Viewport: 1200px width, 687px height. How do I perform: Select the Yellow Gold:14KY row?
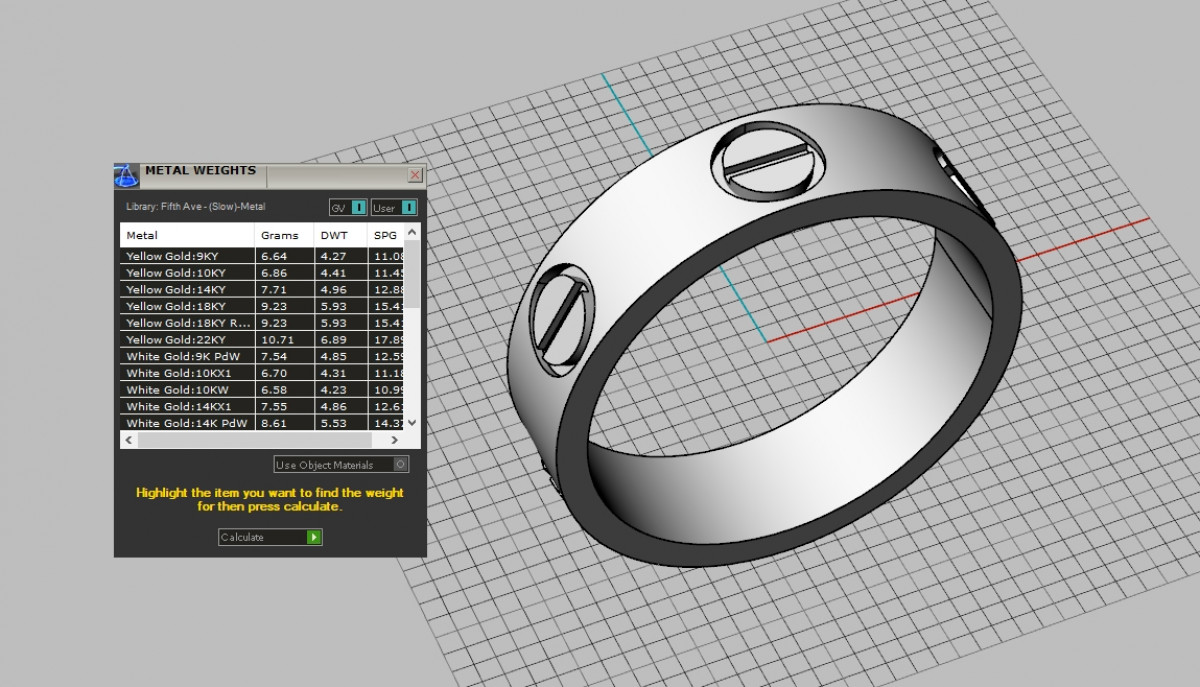coord(187,289)
